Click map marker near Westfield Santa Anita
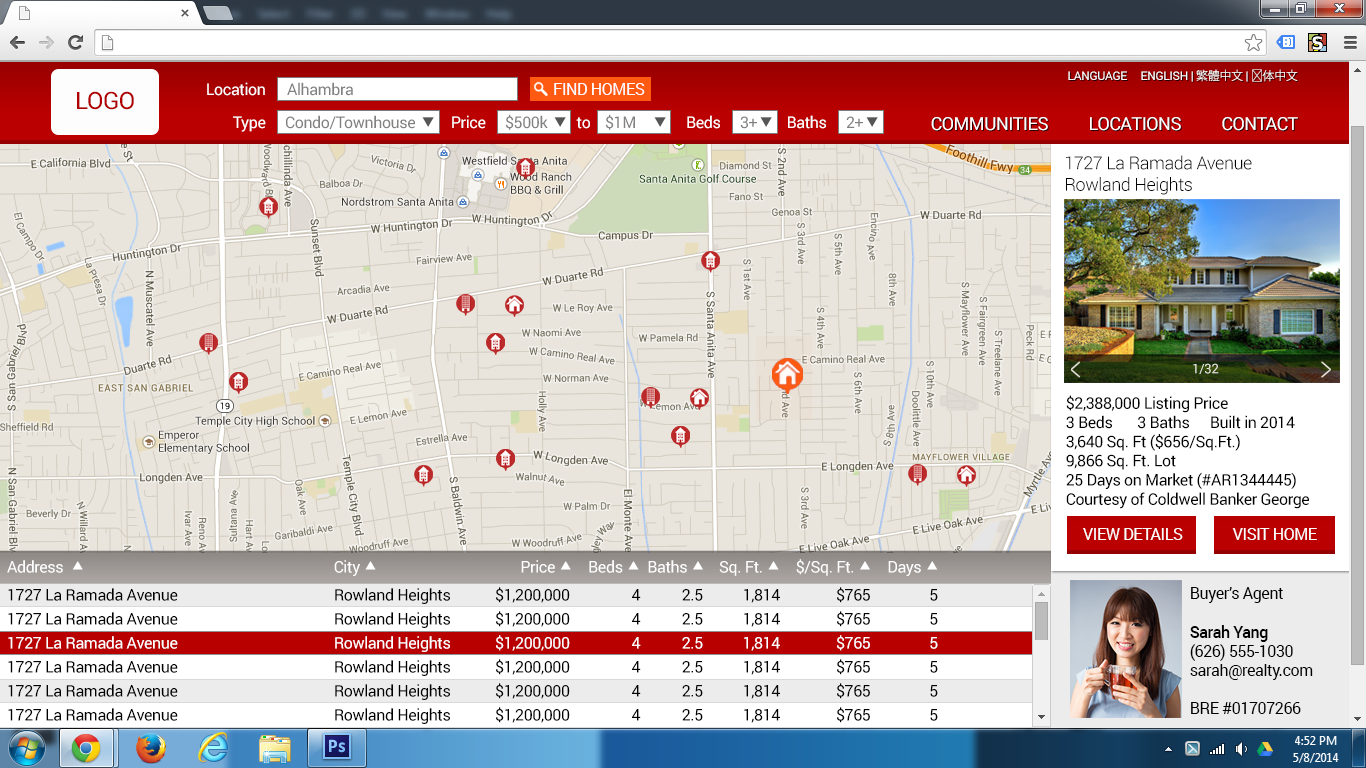Viewport: 1366px width, 768px height. (525, 167)
